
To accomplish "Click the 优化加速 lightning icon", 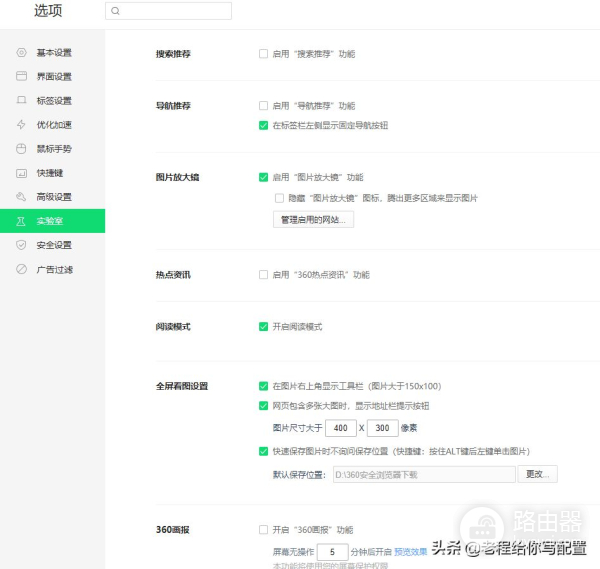I will click(x=21, y=124).
